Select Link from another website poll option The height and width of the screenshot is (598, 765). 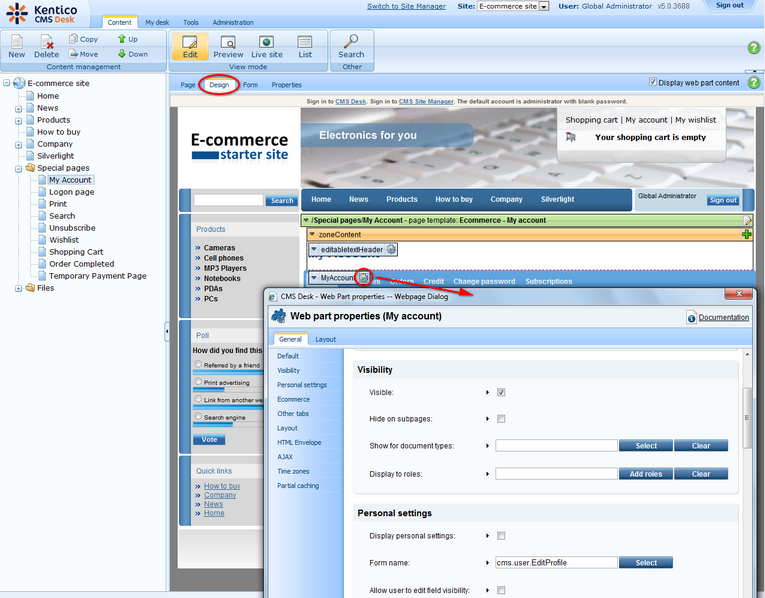pyautogui.click(x=198, y=399)
